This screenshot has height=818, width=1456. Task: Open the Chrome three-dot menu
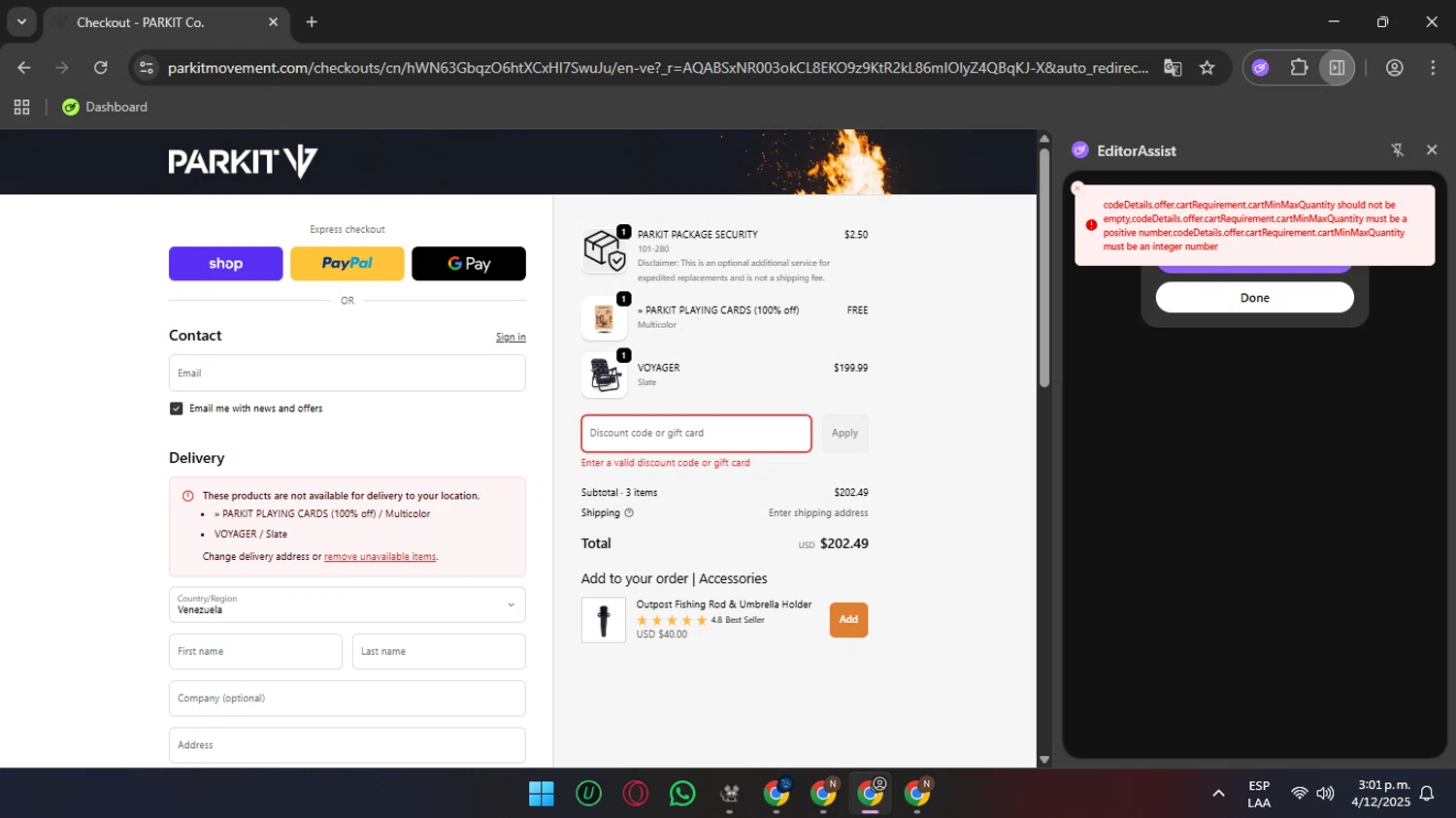point(1433,68)
